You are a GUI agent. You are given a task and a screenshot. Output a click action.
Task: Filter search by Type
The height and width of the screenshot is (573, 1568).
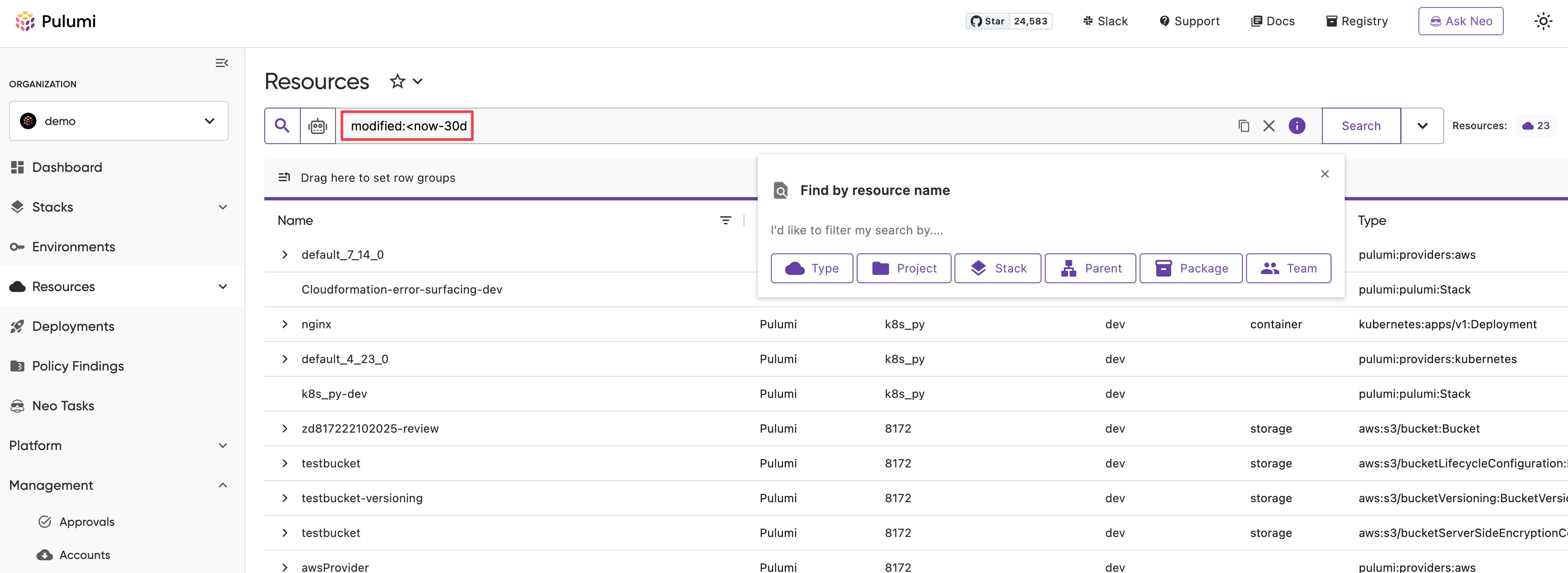pyautogui.click(x=812, y=268)
